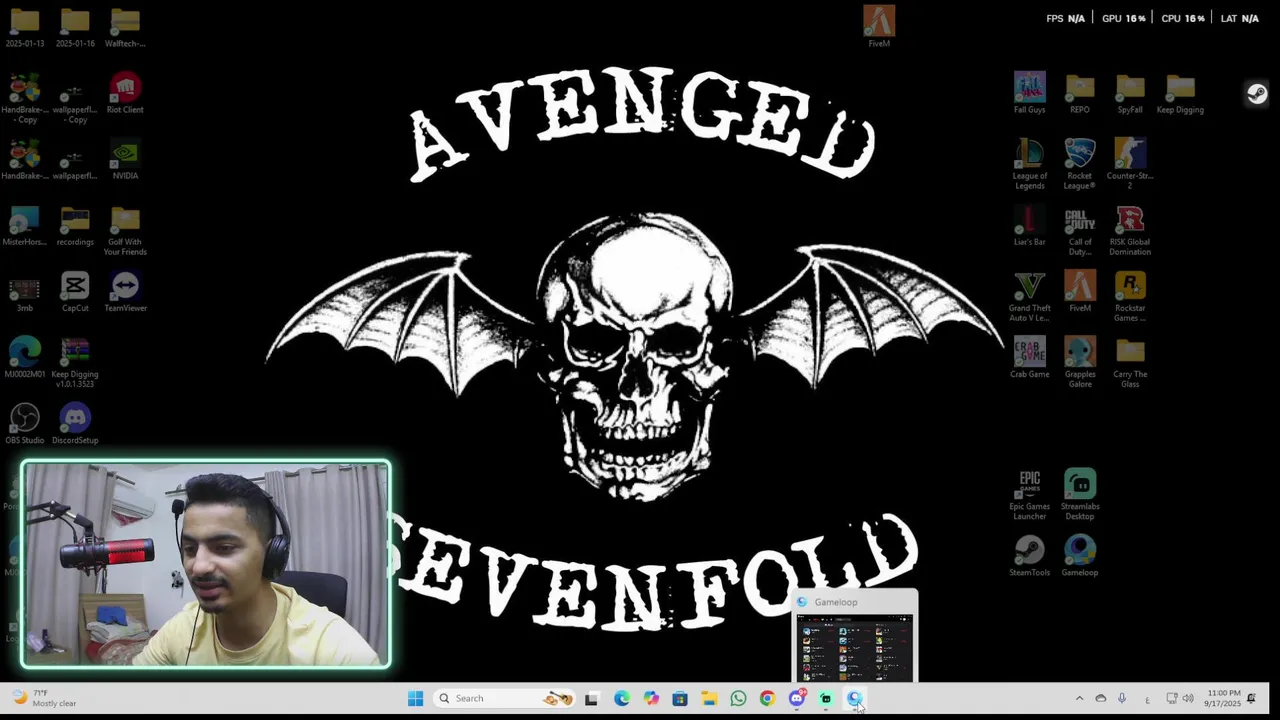Select the Counter-Strike 2 desktop icon
The image size is (1280, 720).
[x=1130, y=164]
